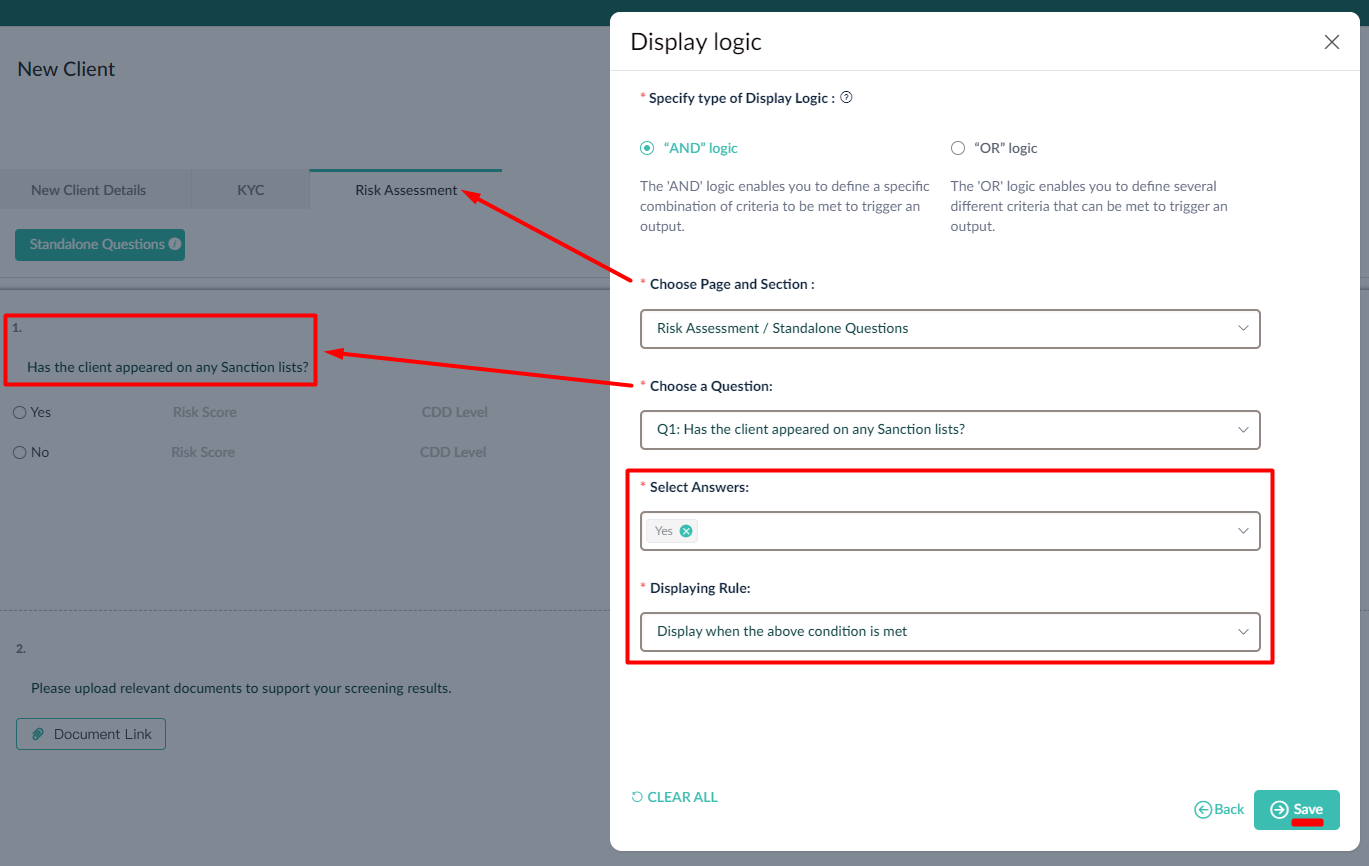Click the Save arrow icon

click(x=1279, y=809)
